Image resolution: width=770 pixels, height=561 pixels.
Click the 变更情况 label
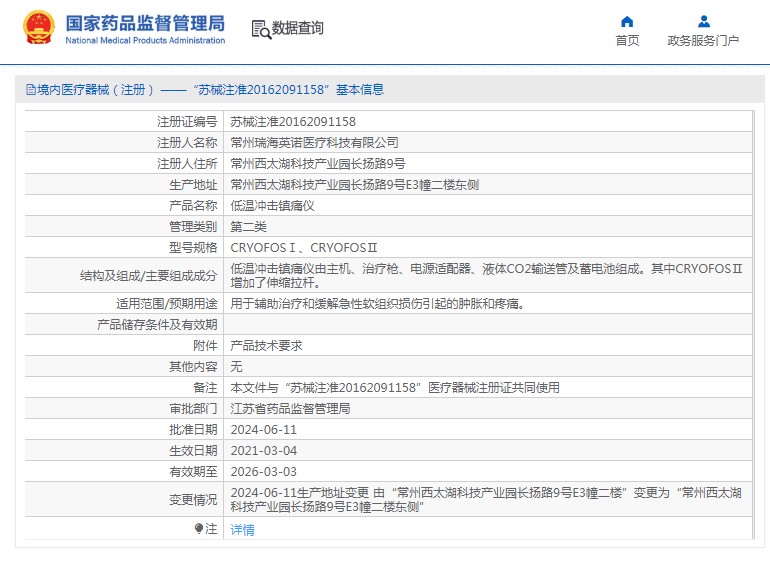(193, 500)
